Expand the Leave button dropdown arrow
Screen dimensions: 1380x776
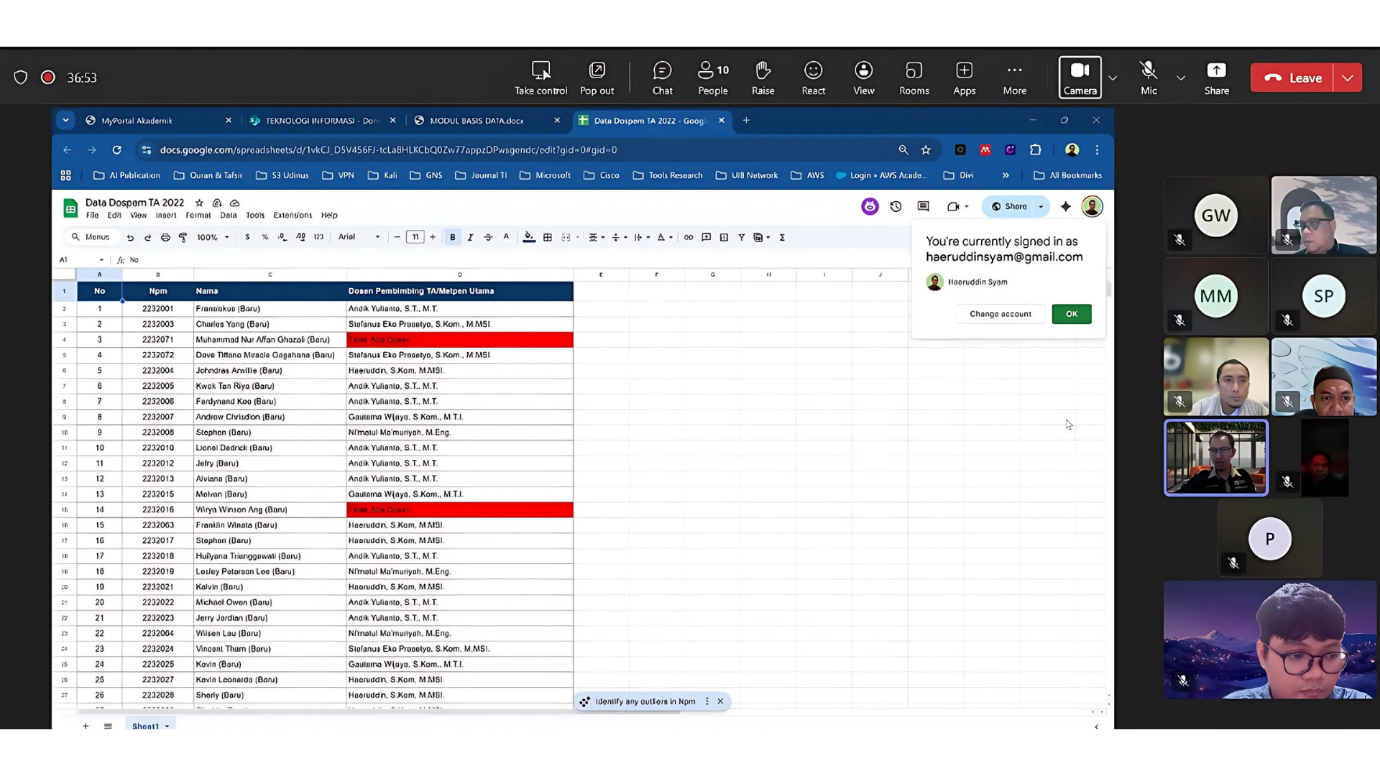coord(1348,78)
